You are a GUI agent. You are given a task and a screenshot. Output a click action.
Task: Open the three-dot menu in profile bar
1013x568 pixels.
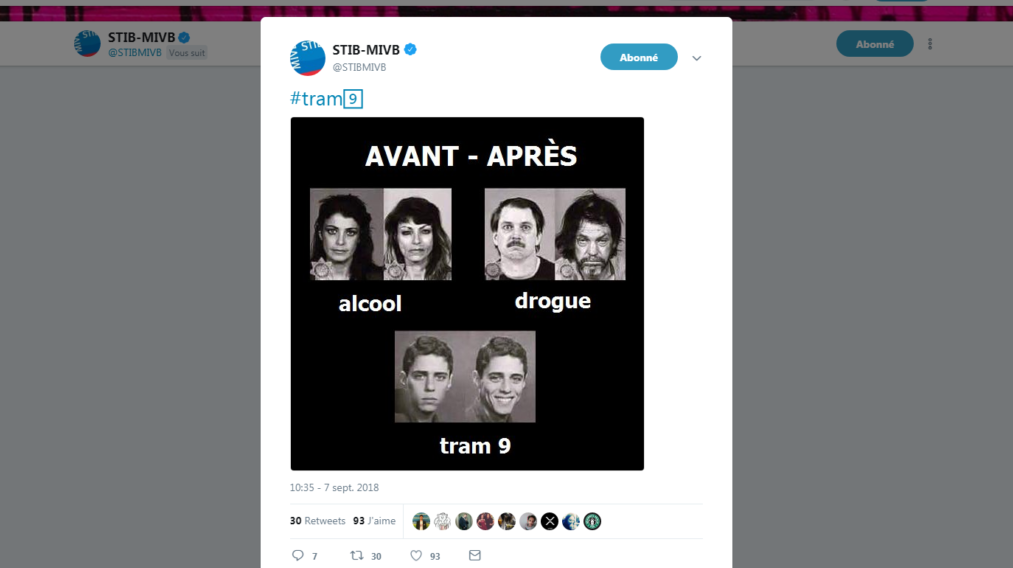(x=930, y=44)
